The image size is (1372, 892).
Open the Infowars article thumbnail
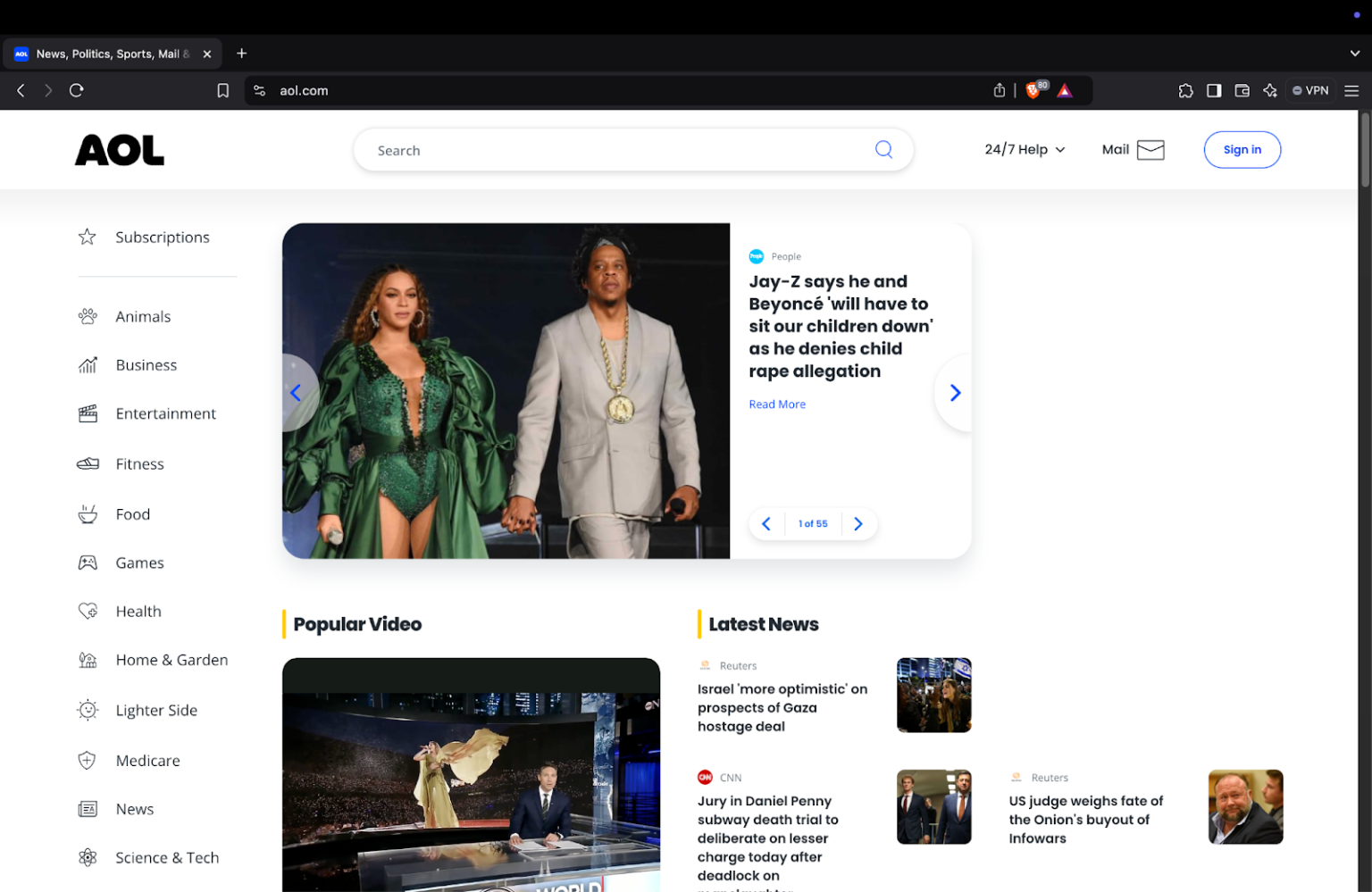tap(1245, 807)
